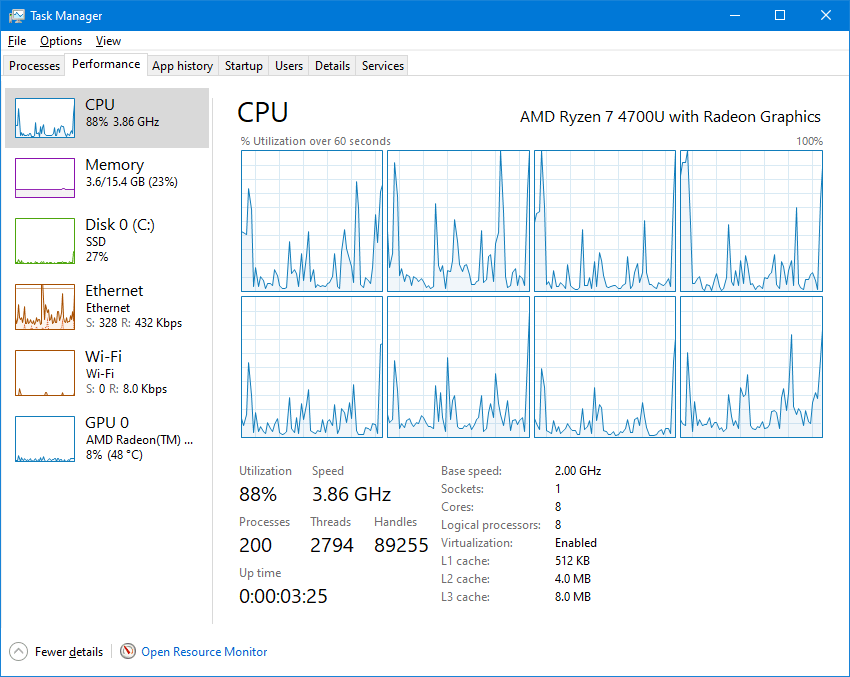The image size is (850, 677).
Task: Click the Task Manager title bar icon
Action: (x=15, y=15)
